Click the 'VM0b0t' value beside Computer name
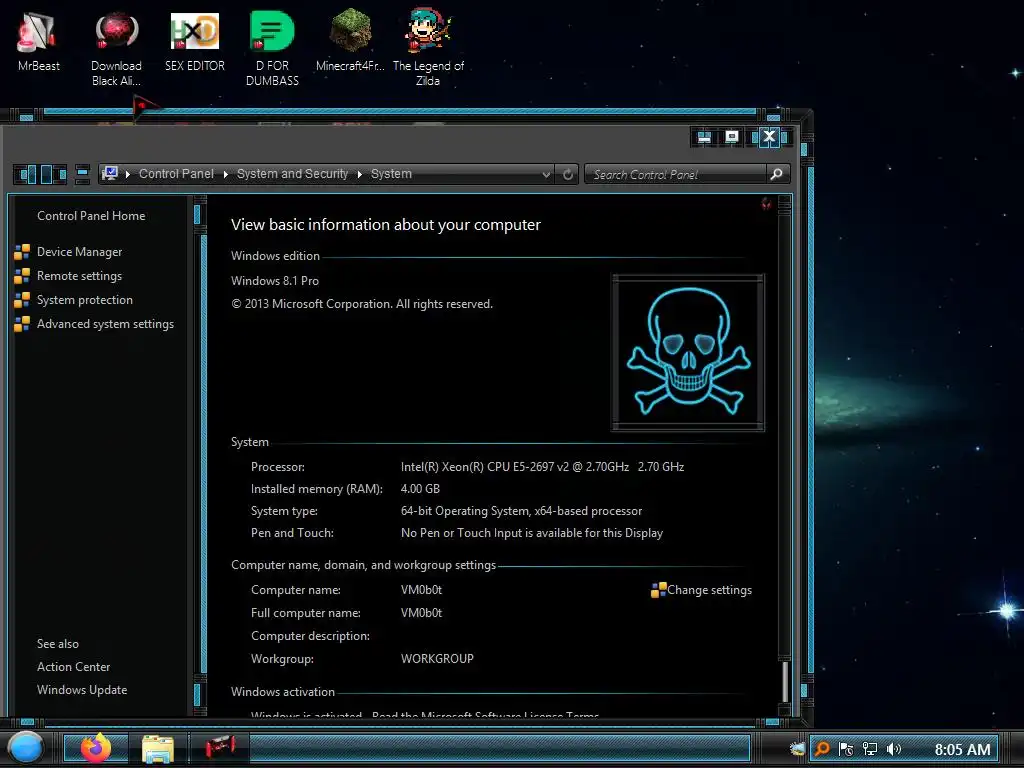 click(x=421, y=590)
